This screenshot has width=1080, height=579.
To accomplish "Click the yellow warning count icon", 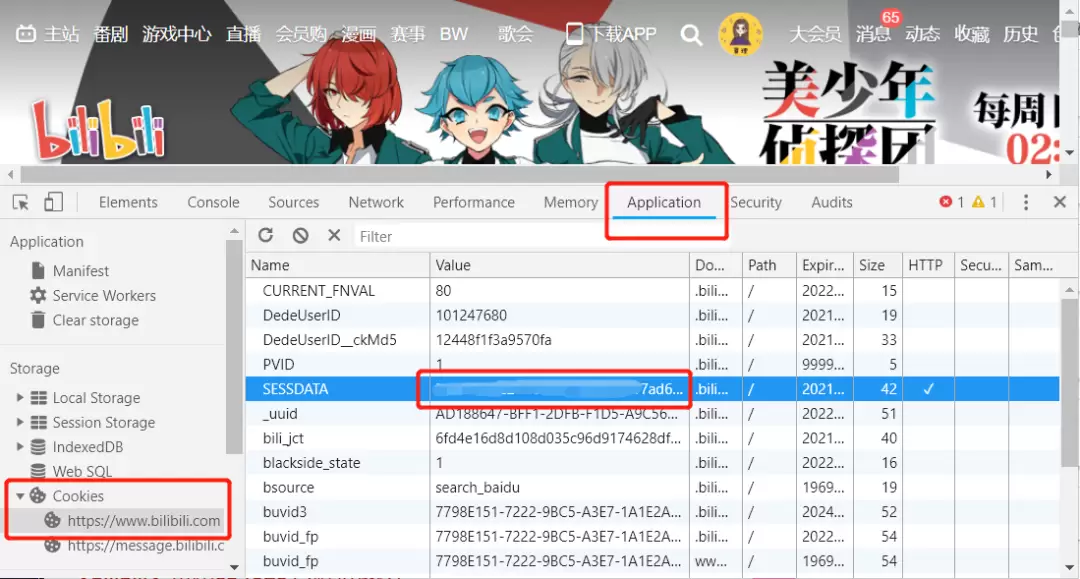I will [978, 202].
